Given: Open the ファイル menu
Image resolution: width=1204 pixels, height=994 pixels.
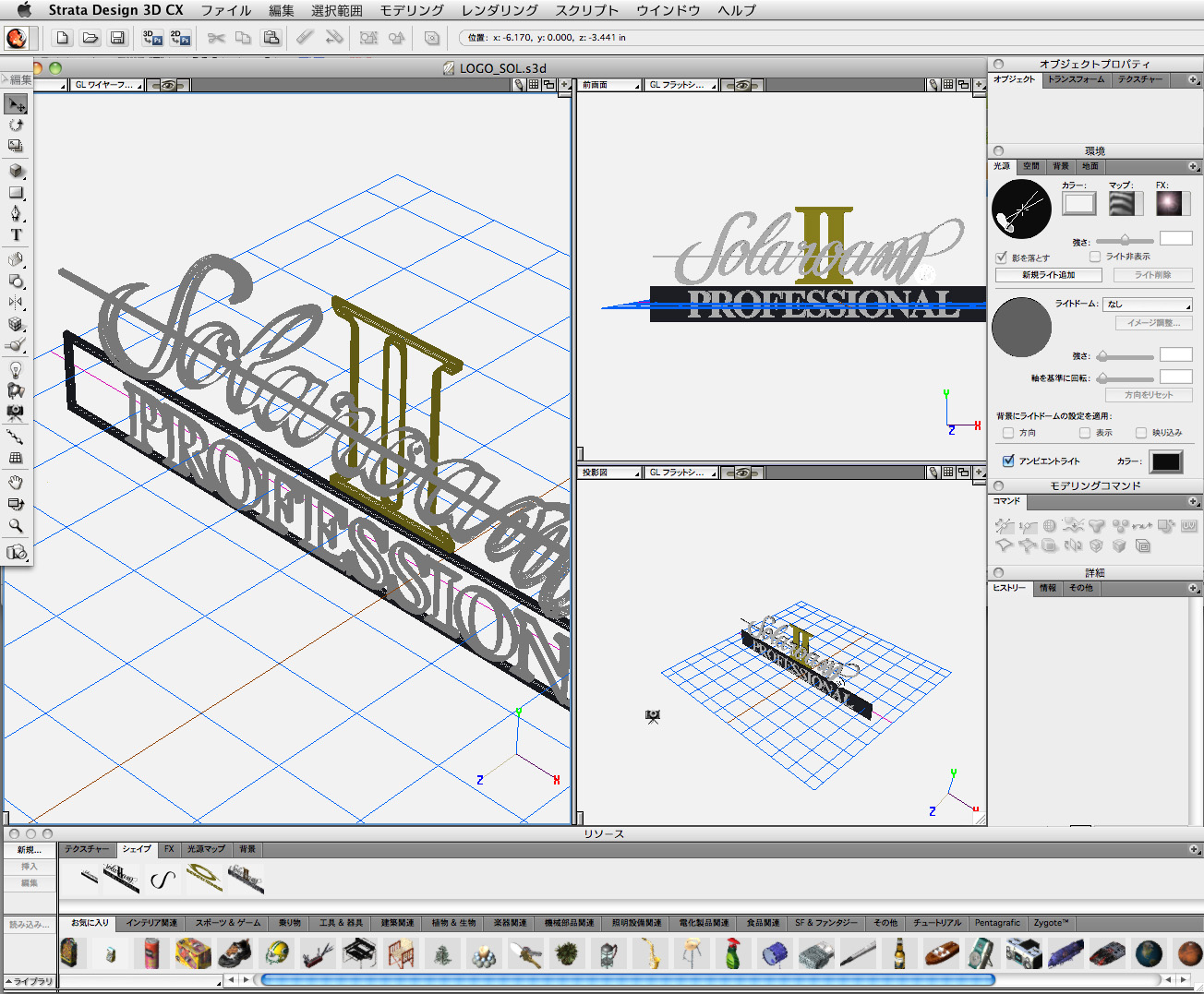Looking at the screenshot, I should point(226,10).
